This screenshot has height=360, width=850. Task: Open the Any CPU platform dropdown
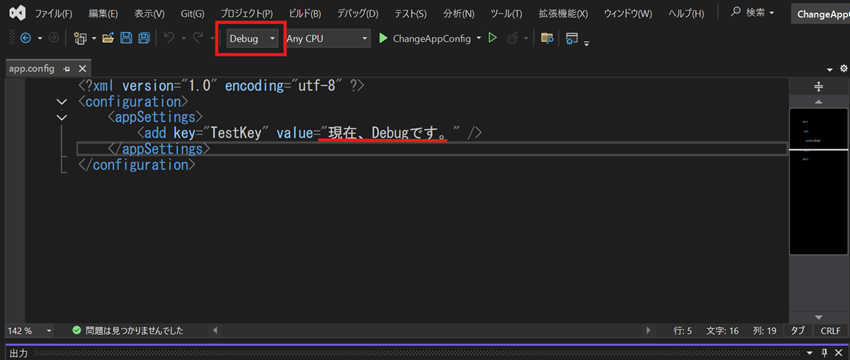click(x=328, y=38)
